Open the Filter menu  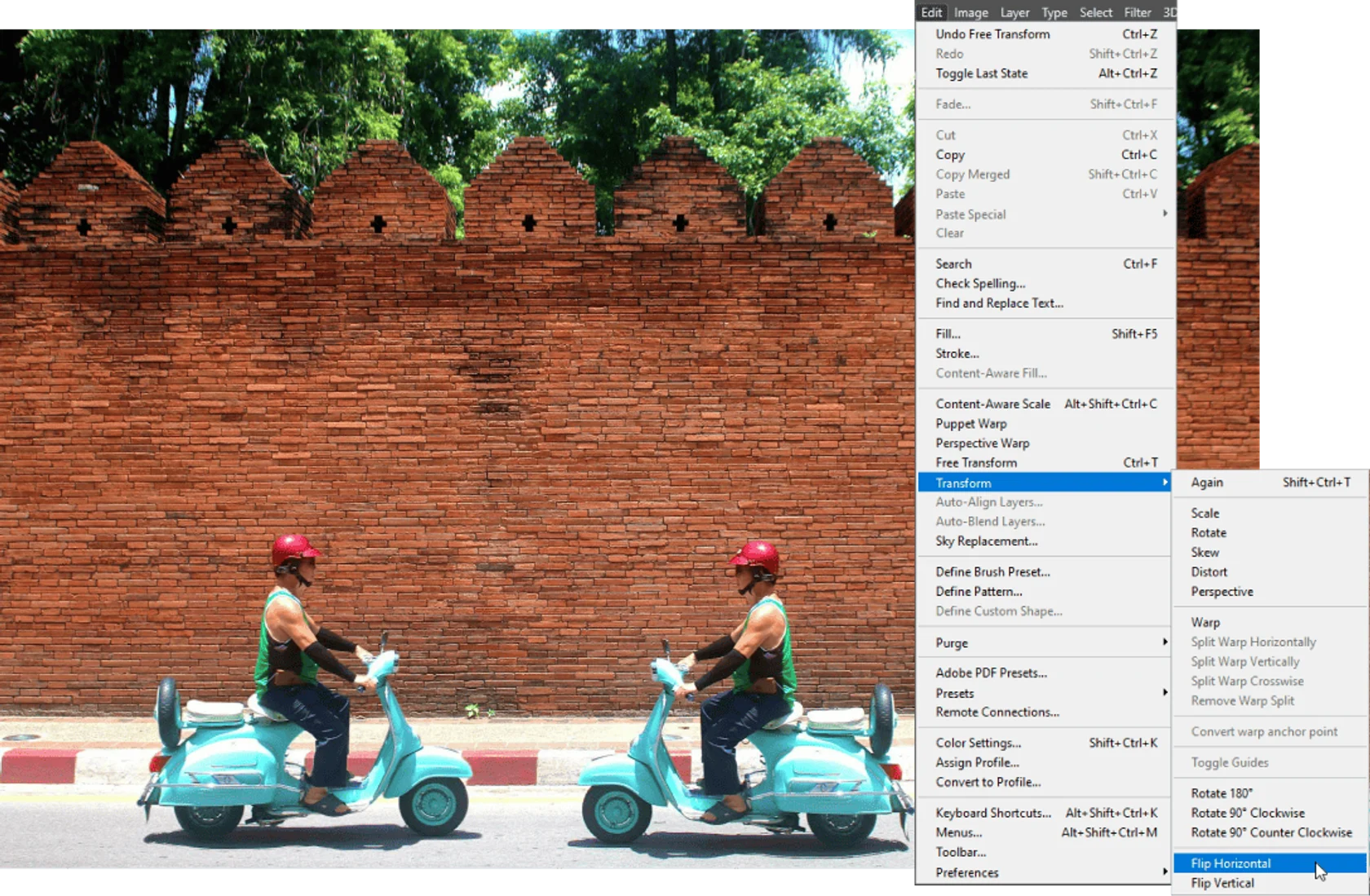pos(1137,12)
